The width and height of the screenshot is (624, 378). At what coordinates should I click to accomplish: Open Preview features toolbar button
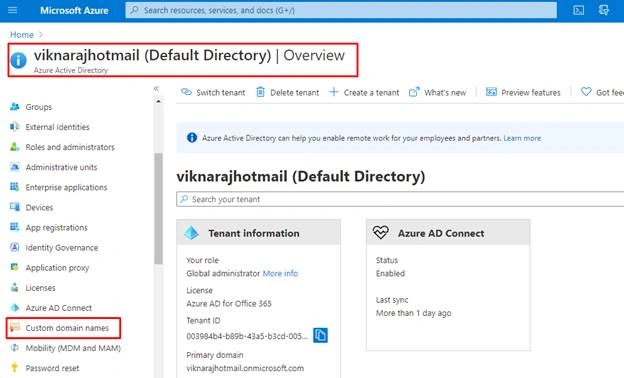point(523,92)
